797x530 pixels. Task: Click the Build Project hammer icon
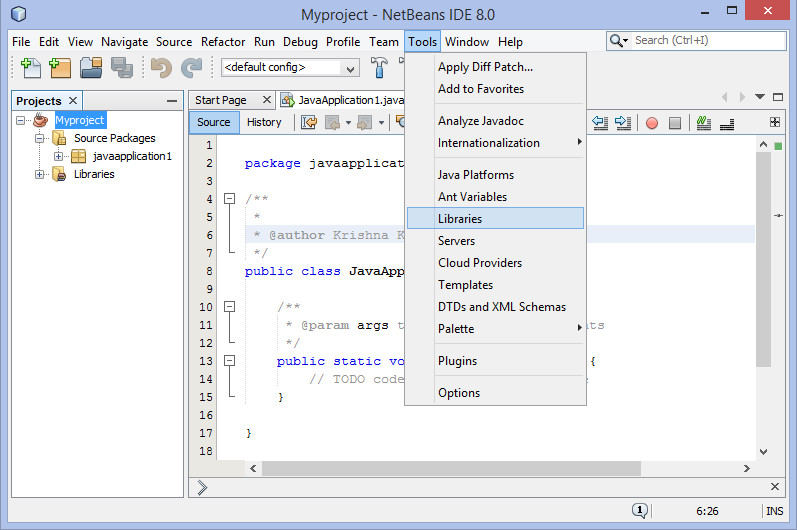(x=380, y=68)
